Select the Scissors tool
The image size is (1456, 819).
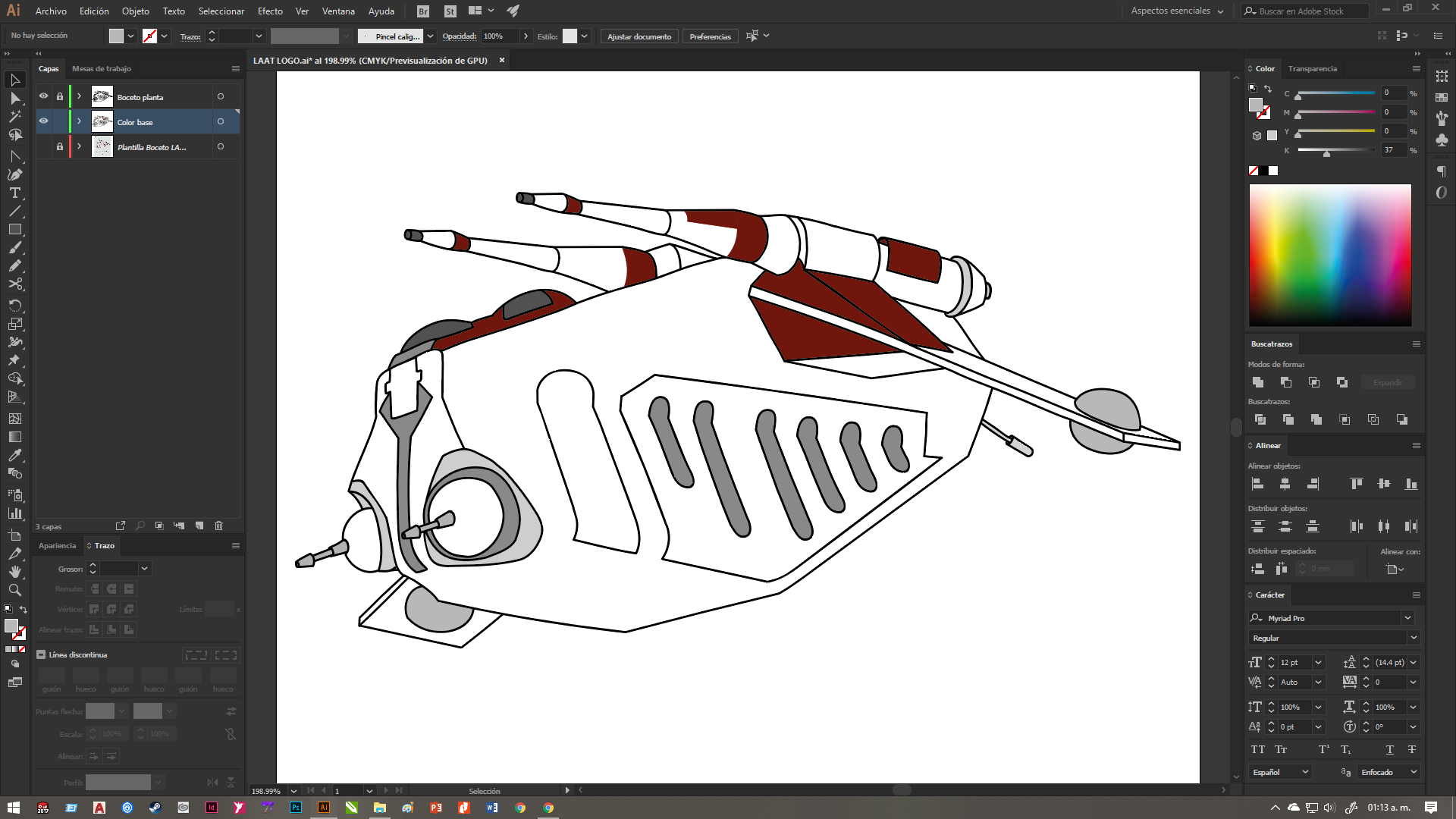click(14, 284)
